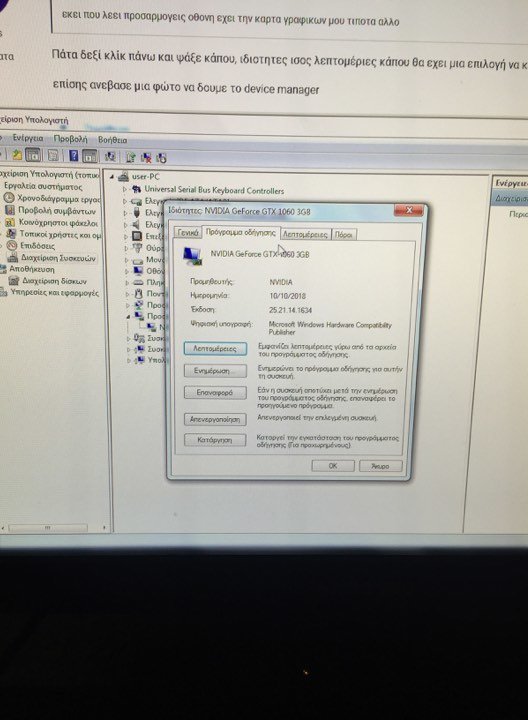This screenshot has height=720, width=528.
Task: Open the Ενέργεια menu
Action: pos(28,138)
